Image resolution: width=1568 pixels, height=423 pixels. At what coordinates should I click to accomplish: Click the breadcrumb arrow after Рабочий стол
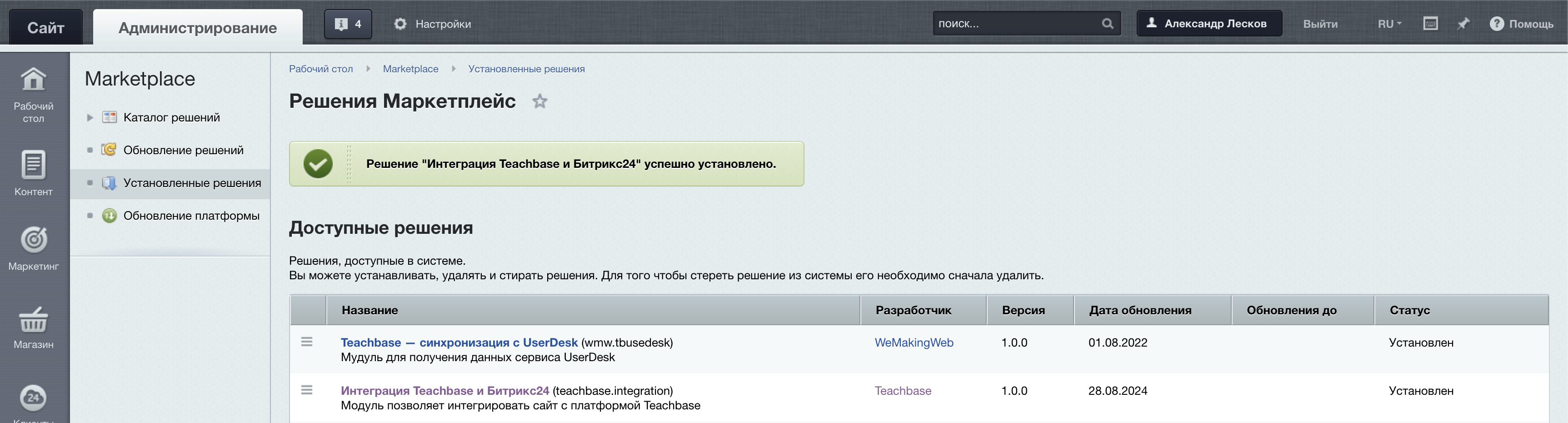[x=368, y=69]
